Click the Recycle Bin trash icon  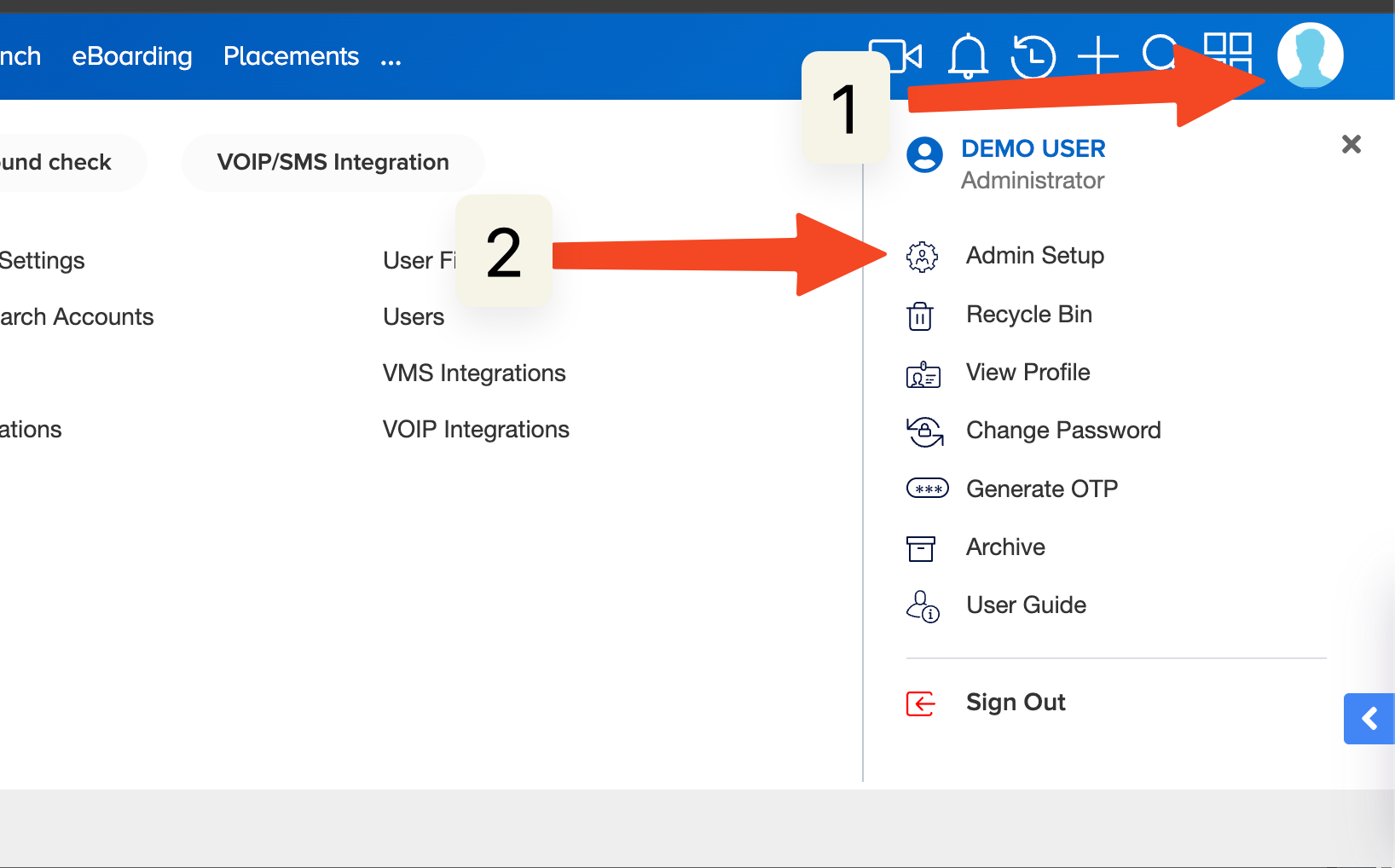click(920, 315)
